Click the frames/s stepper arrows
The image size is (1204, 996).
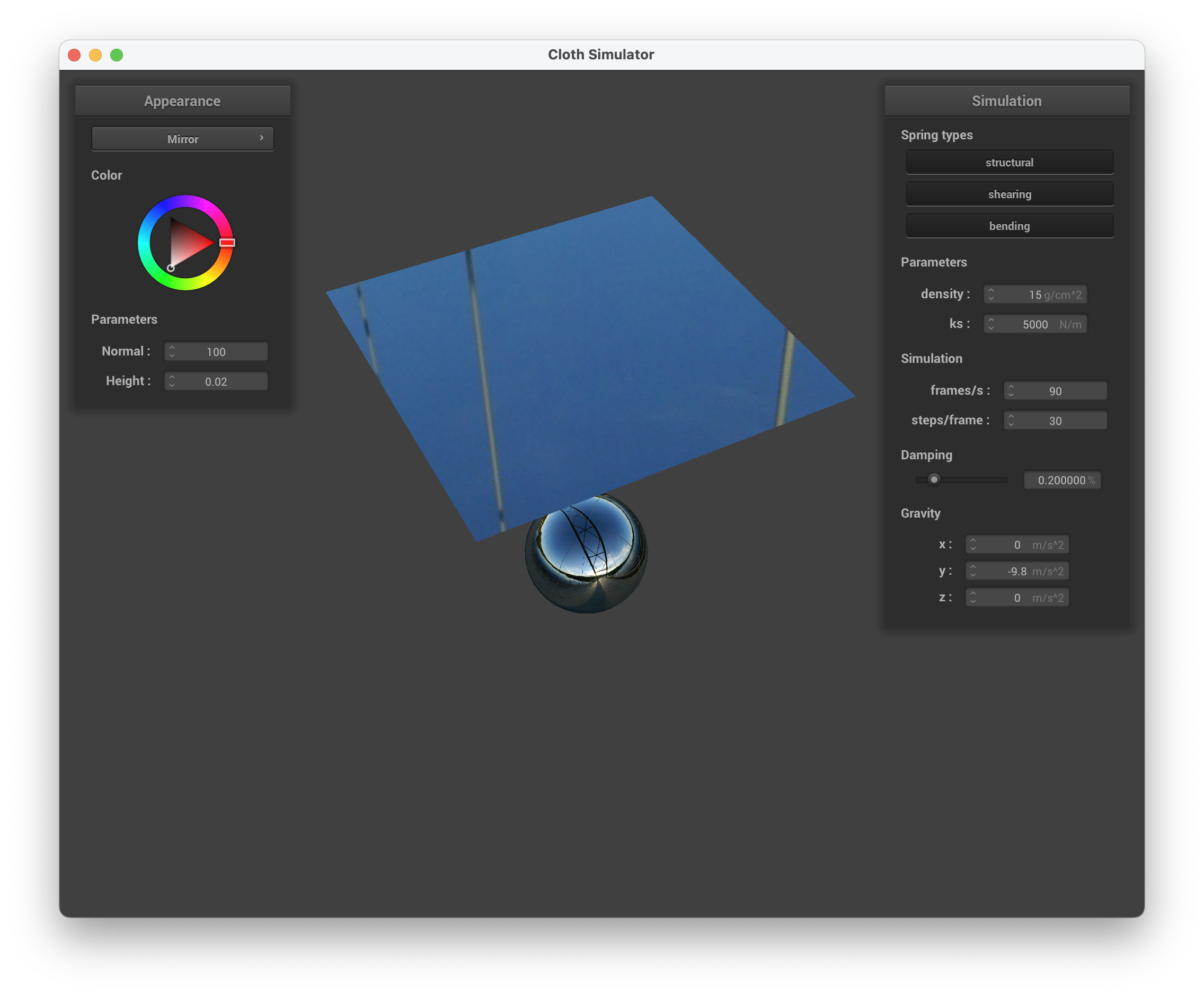click(x=1011, y=391)
